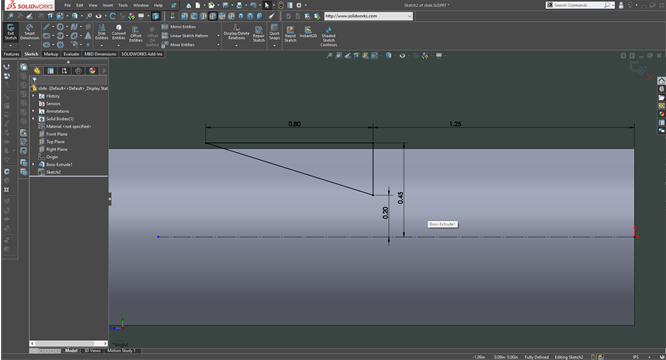Open the File menu
666x360 pixels.
coord(67,6)
